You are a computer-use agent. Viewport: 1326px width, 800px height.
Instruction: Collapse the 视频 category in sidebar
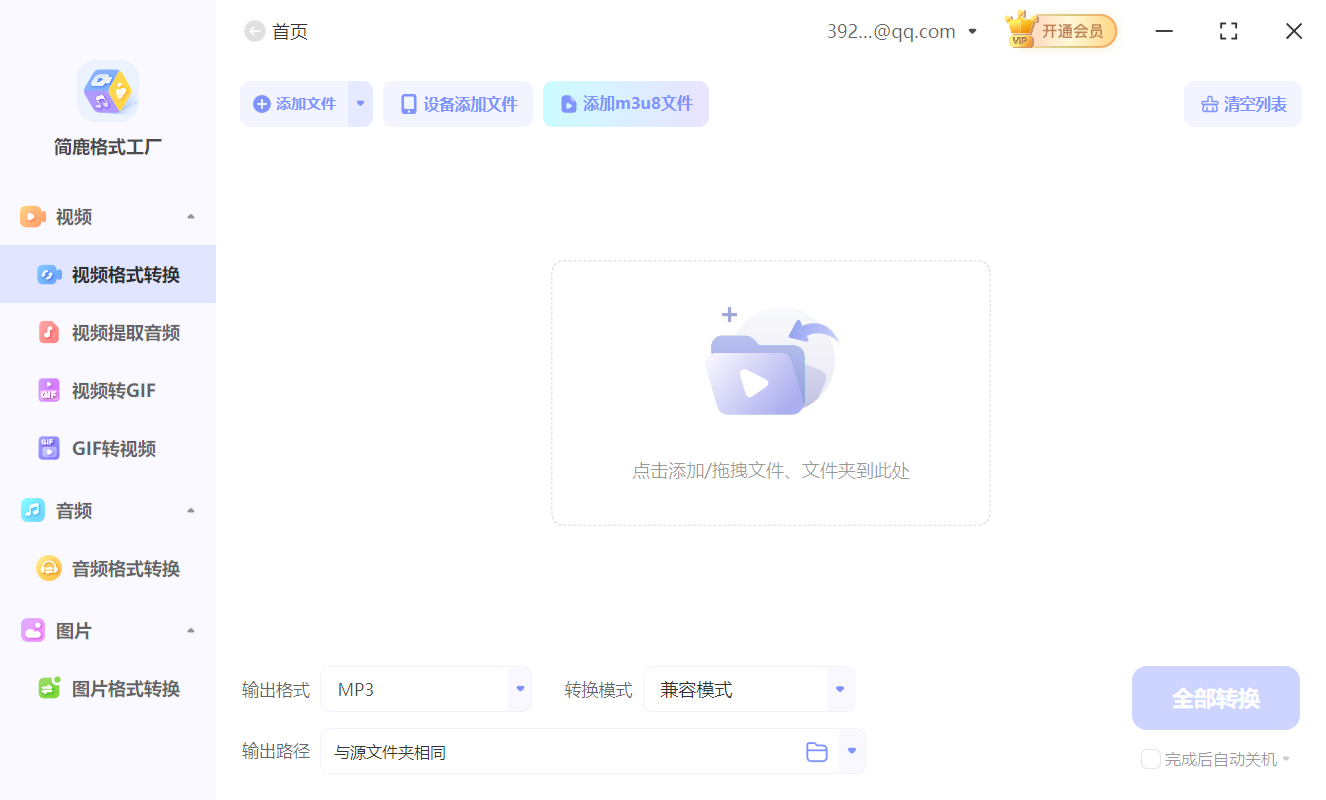click(x=190, y=216)
